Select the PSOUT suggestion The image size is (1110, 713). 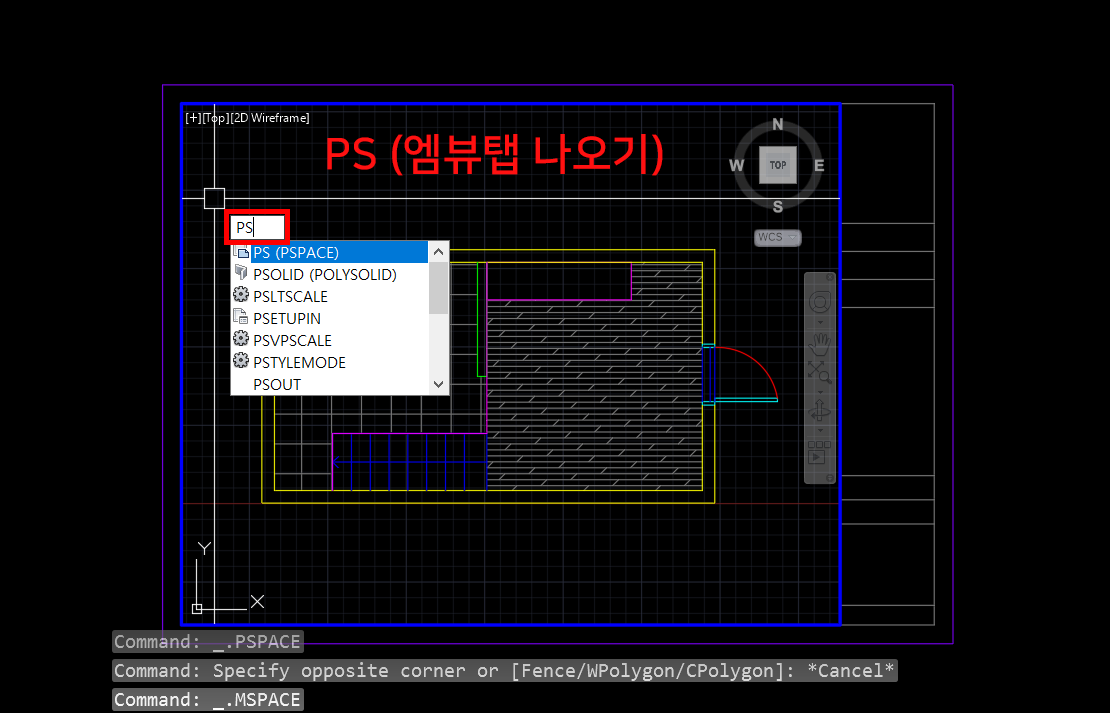pyautogui.click(x=330, y=384)
